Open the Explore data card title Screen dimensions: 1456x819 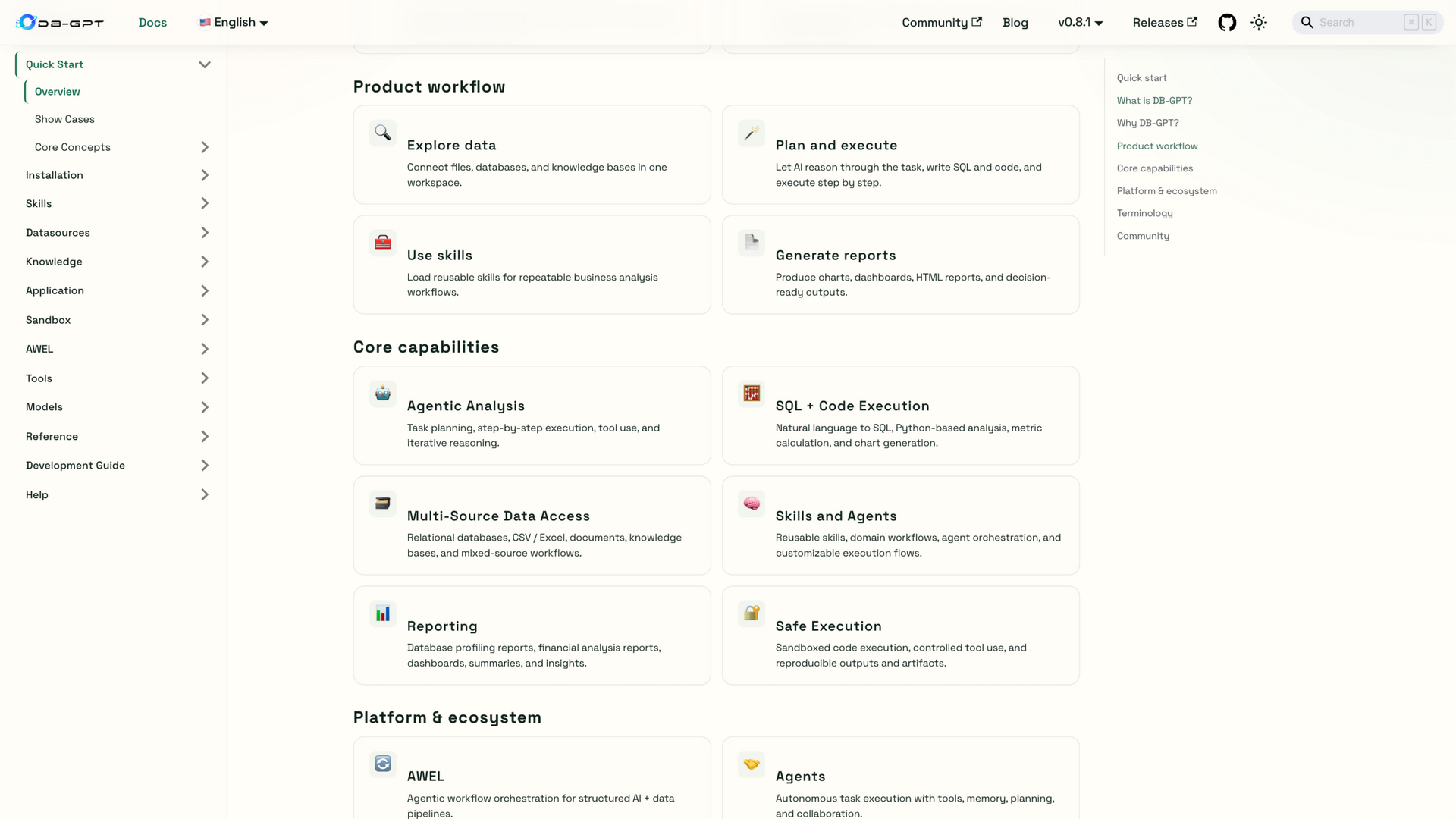(x=451, y=145)
